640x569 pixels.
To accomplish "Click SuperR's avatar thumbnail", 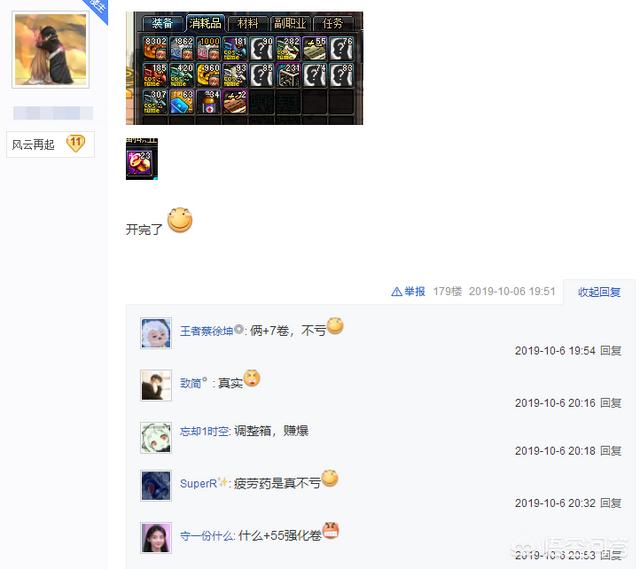I will tap(156, 485).
